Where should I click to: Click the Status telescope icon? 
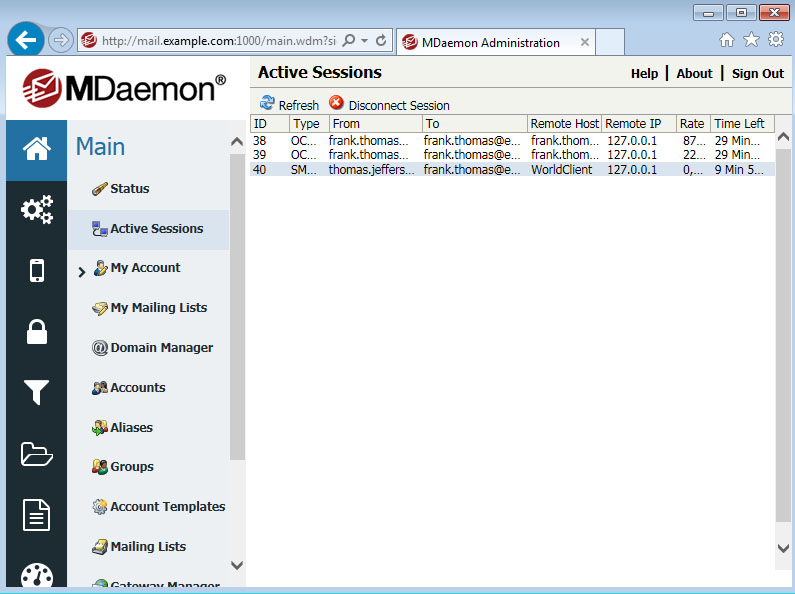click(99, 189)
